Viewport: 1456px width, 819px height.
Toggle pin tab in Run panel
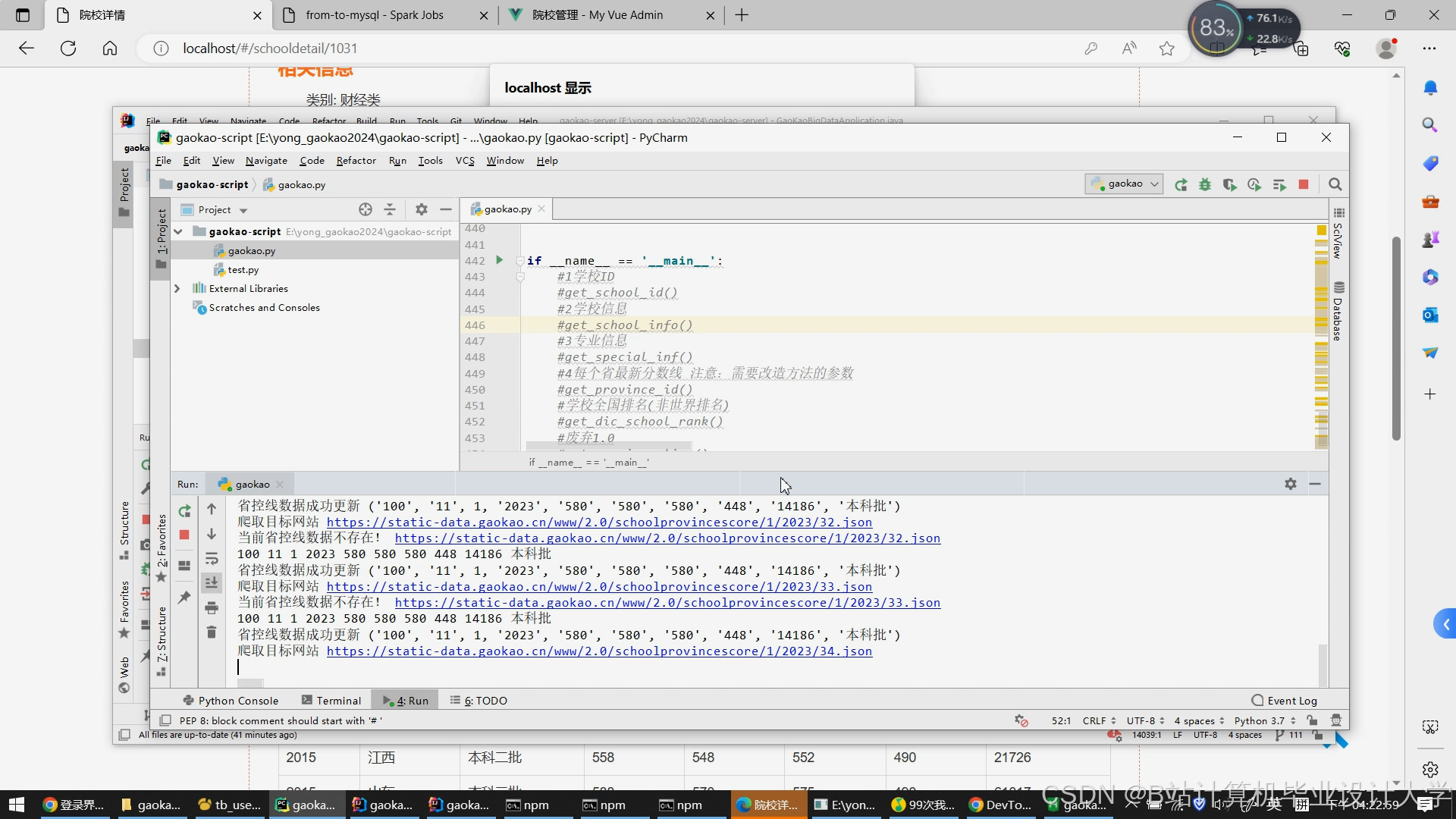[184, 598]
